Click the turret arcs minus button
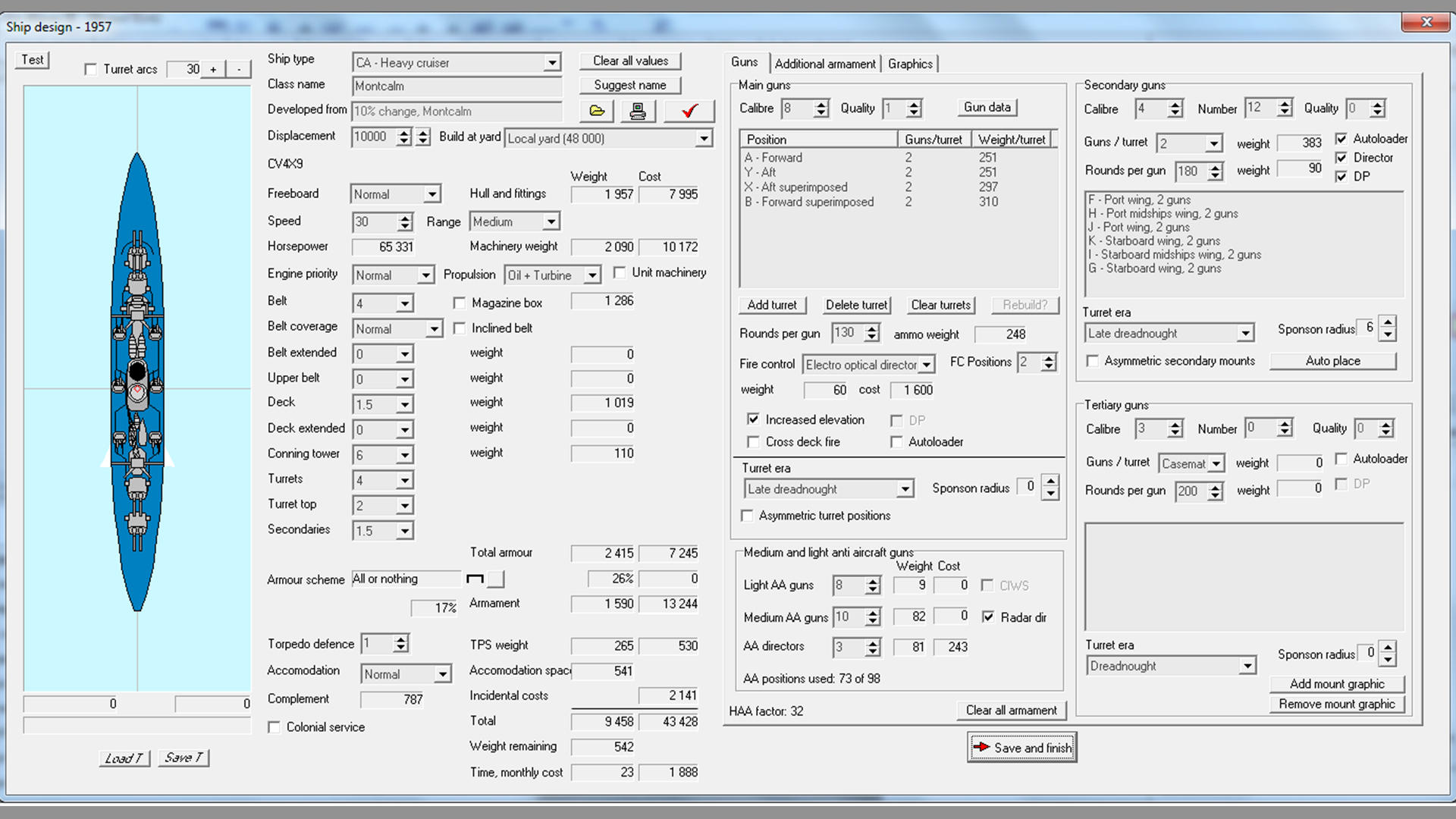The height and width of the screenshot is (819, 1456). point(239,70)
